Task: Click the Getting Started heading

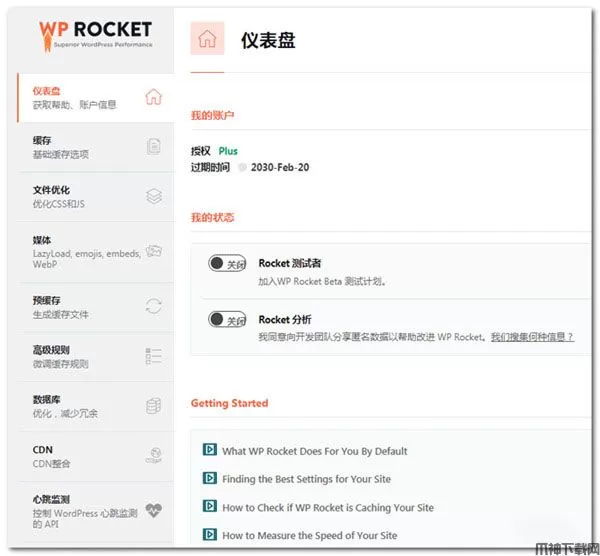Action: pos(230,403)
